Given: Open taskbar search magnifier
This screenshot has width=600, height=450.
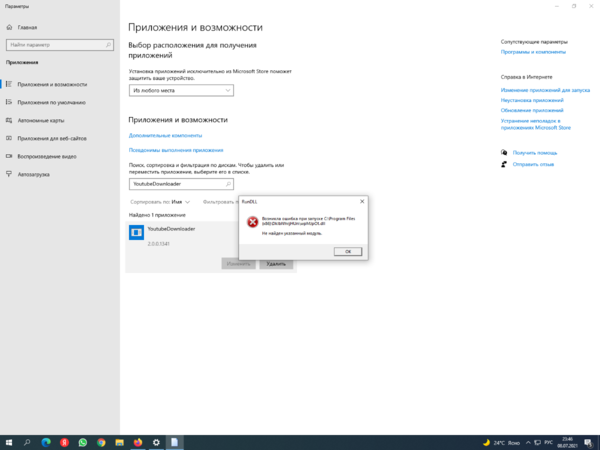Looking at the screenshot, I should (x=27, y=443).
